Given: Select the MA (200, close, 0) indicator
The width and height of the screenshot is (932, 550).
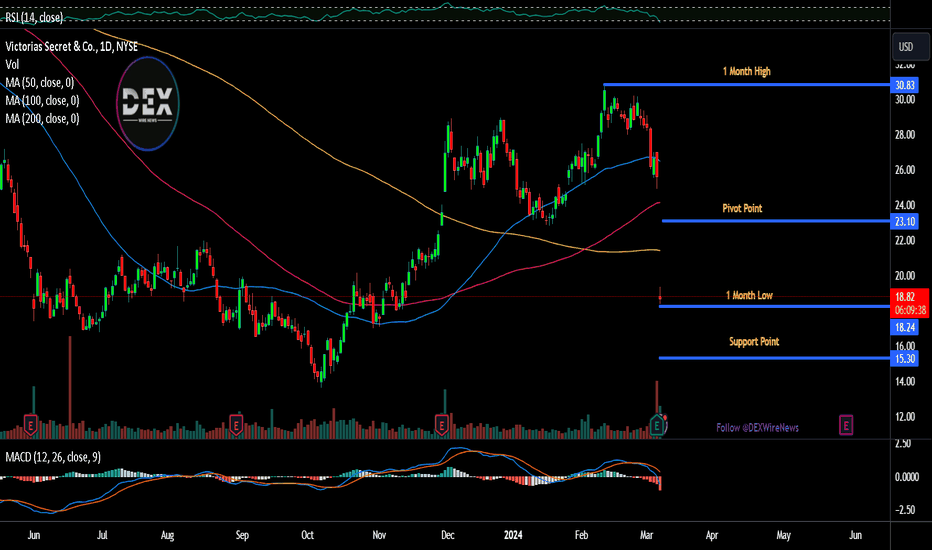Looking at the screenshot, I should click(42, 118).
